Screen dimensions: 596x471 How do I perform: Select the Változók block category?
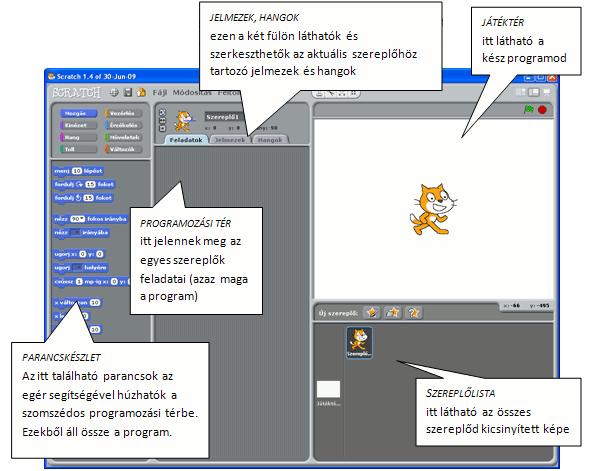123,149
